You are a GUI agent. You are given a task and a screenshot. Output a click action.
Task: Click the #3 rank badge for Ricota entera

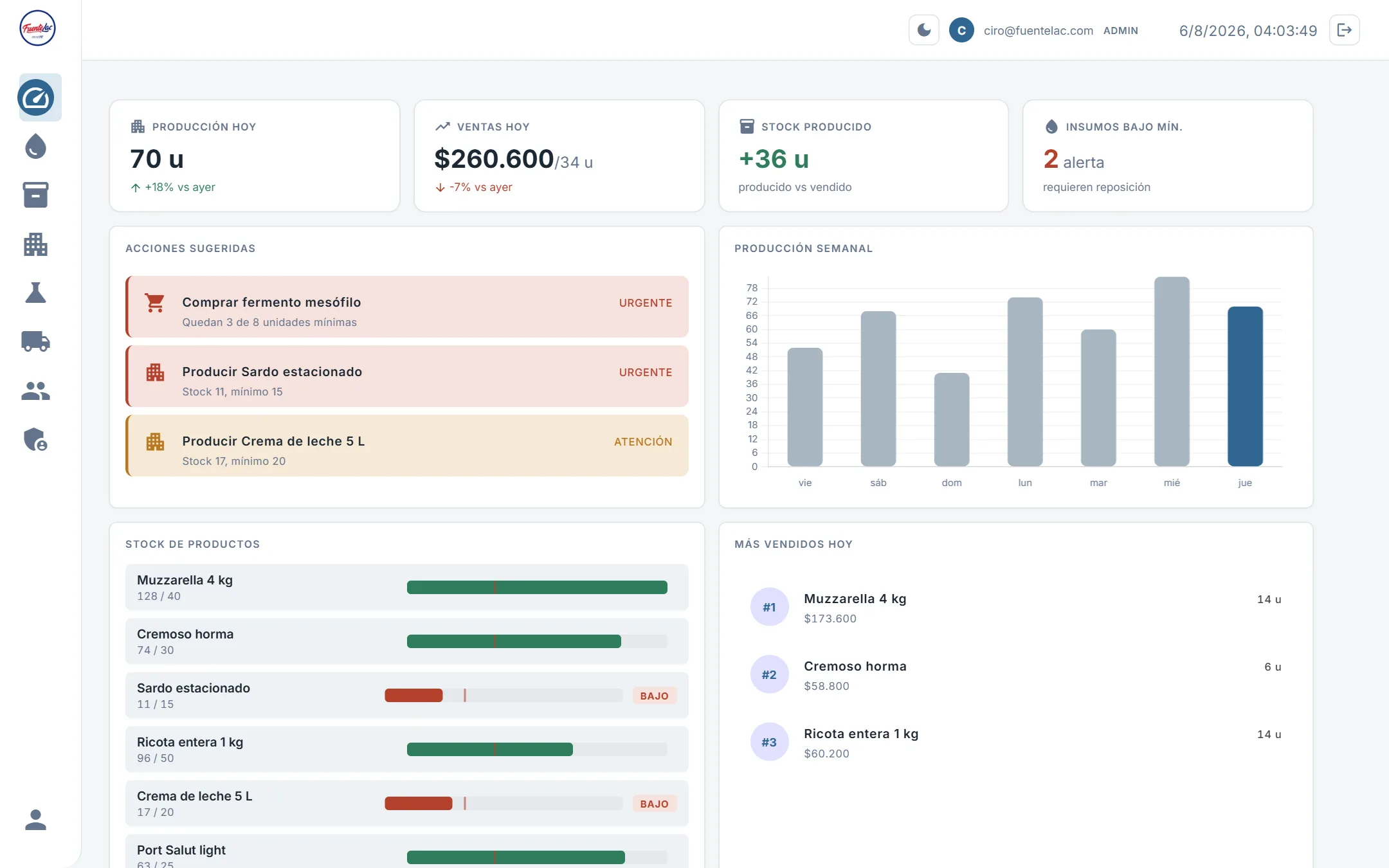click(x=769, y=742)
